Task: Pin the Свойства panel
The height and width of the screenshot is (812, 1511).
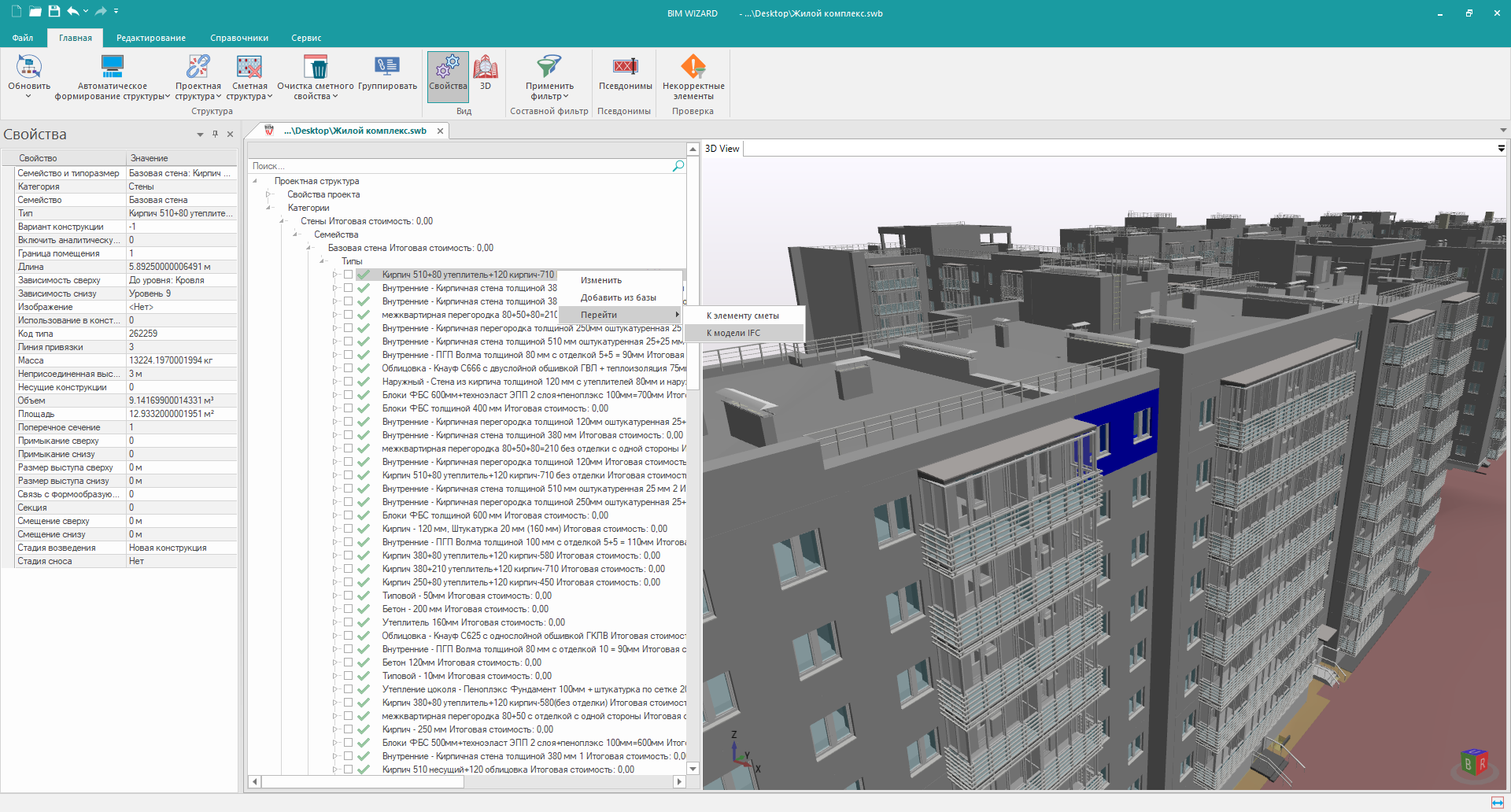Action: point(215,135)
